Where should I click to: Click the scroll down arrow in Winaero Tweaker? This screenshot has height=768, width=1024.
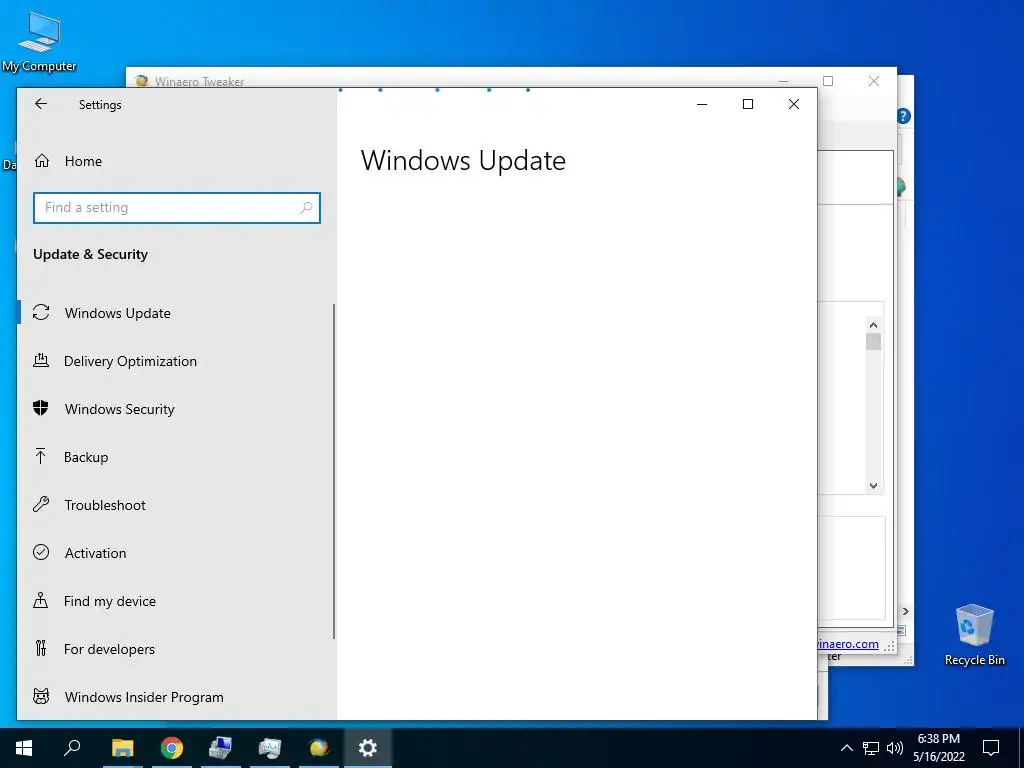(873, 486)
